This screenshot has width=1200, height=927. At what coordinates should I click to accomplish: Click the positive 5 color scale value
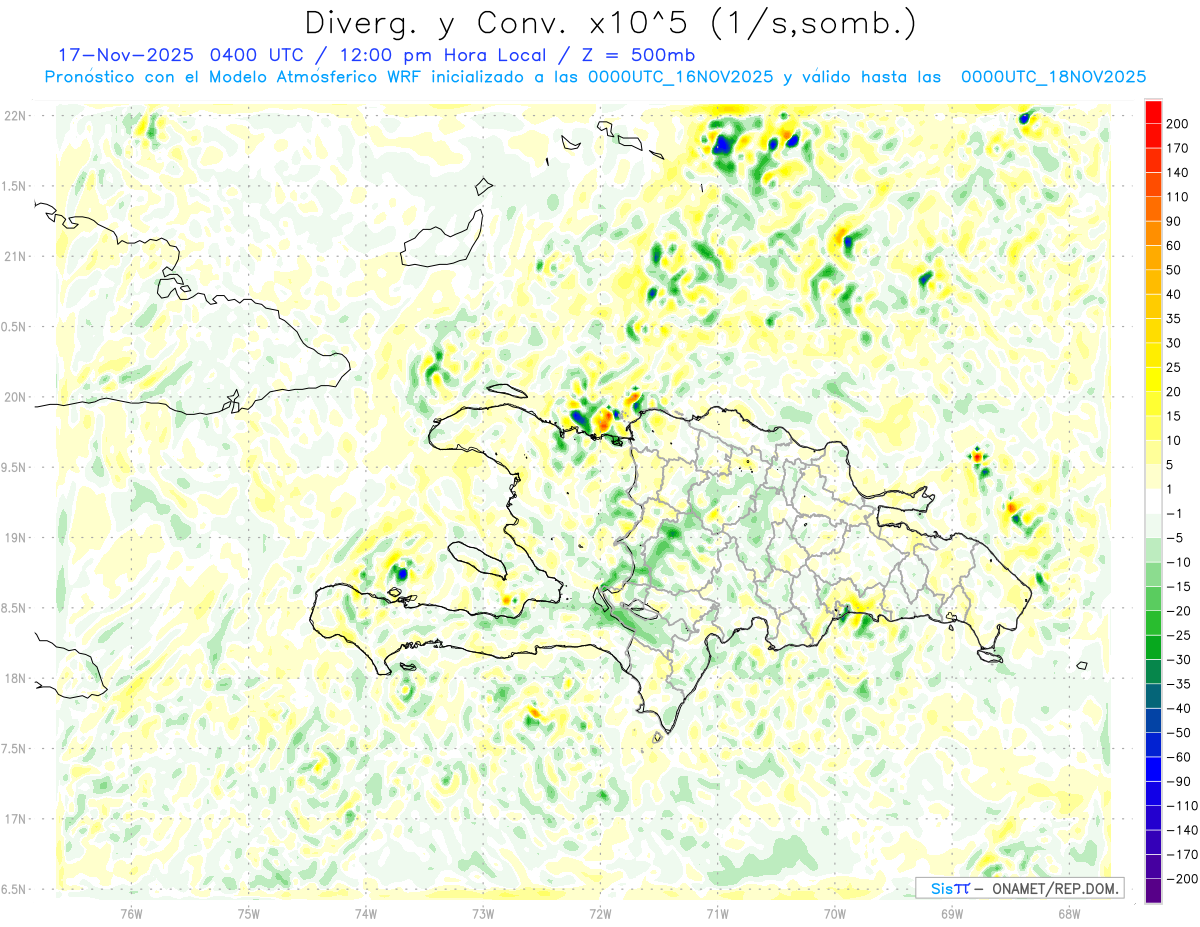coord(1171,465)
